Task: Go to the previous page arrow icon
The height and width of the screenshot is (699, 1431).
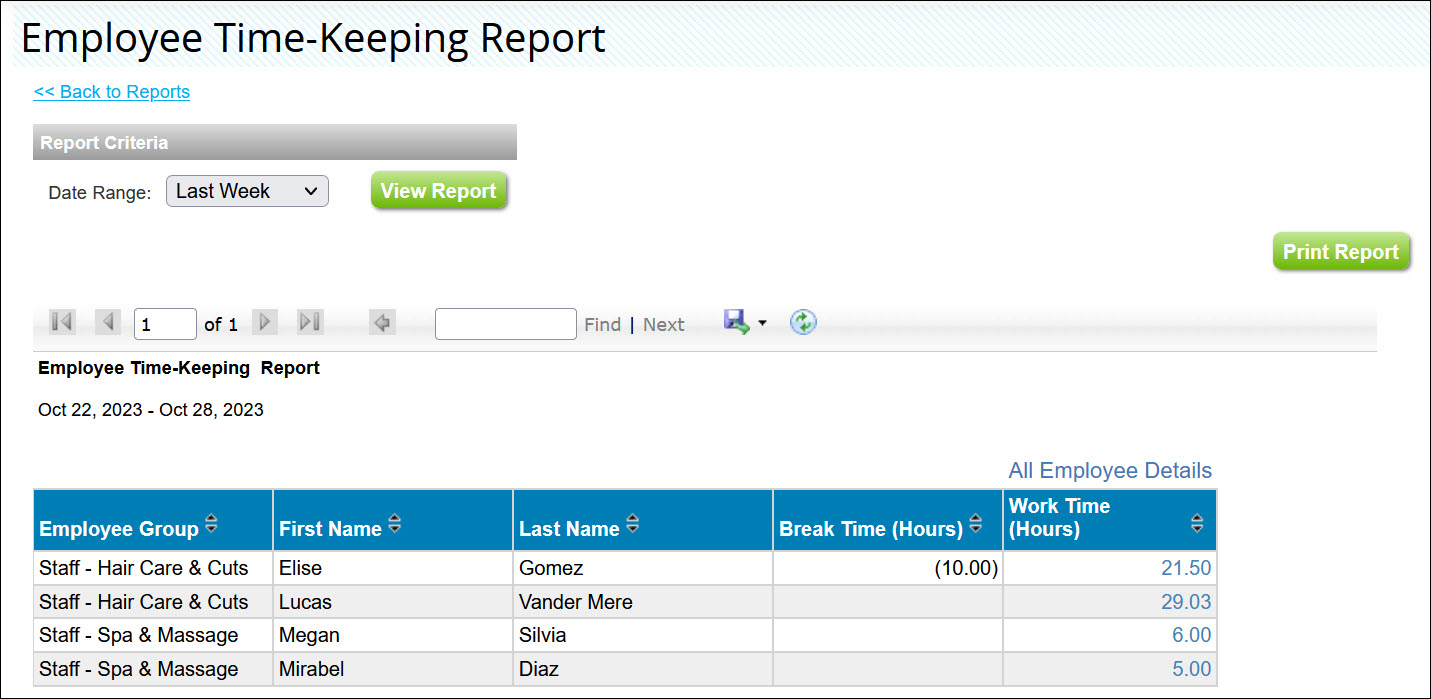Action: 107,321
